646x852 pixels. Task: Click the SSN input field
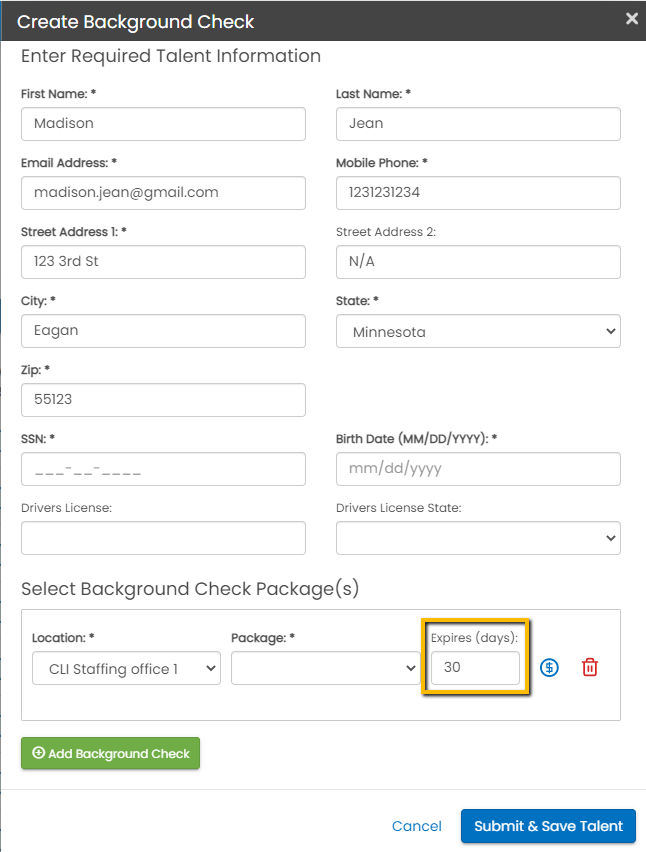(163, 469)
